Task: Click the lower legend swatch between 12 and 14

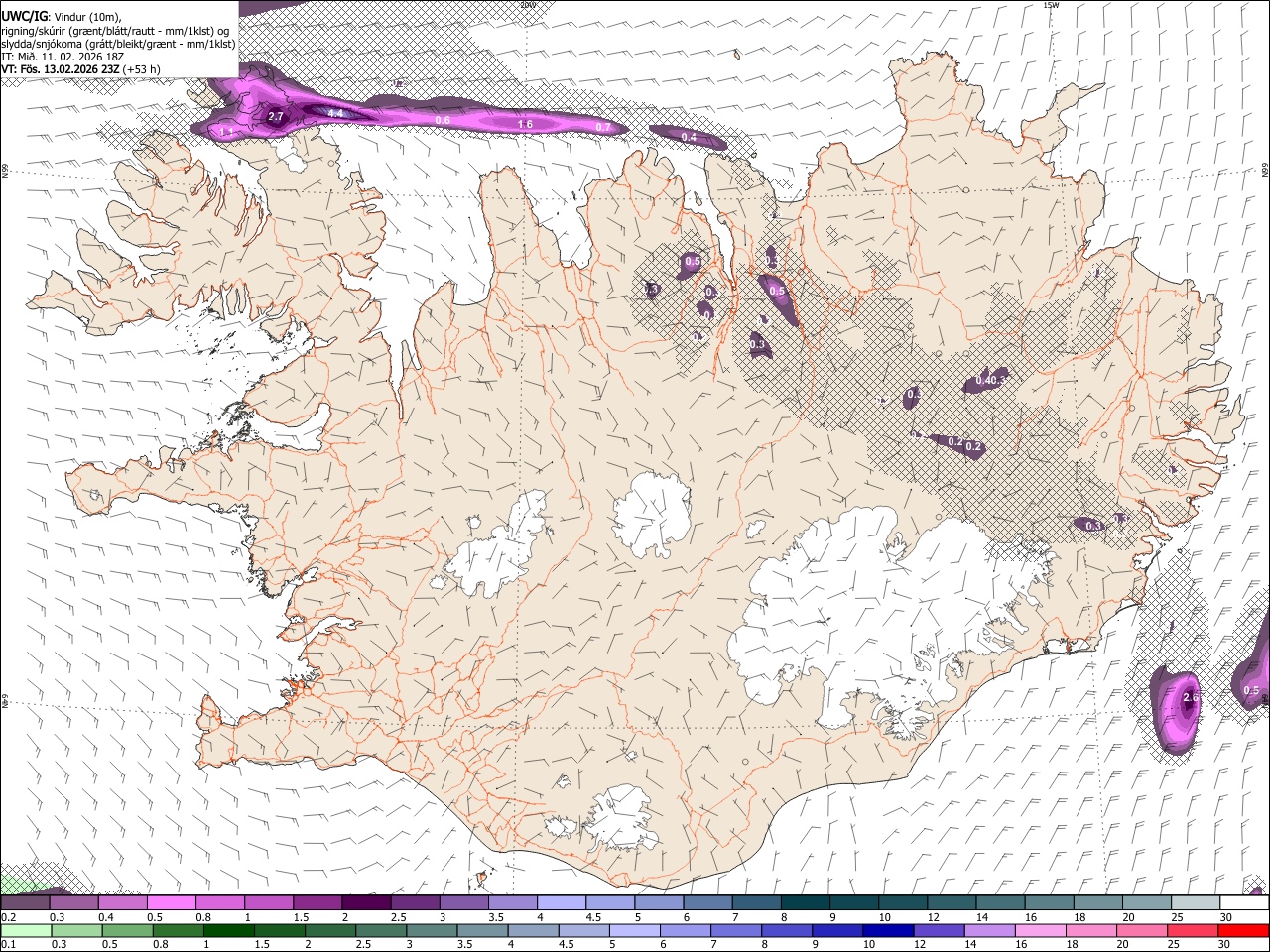Action: pos(939,930)
